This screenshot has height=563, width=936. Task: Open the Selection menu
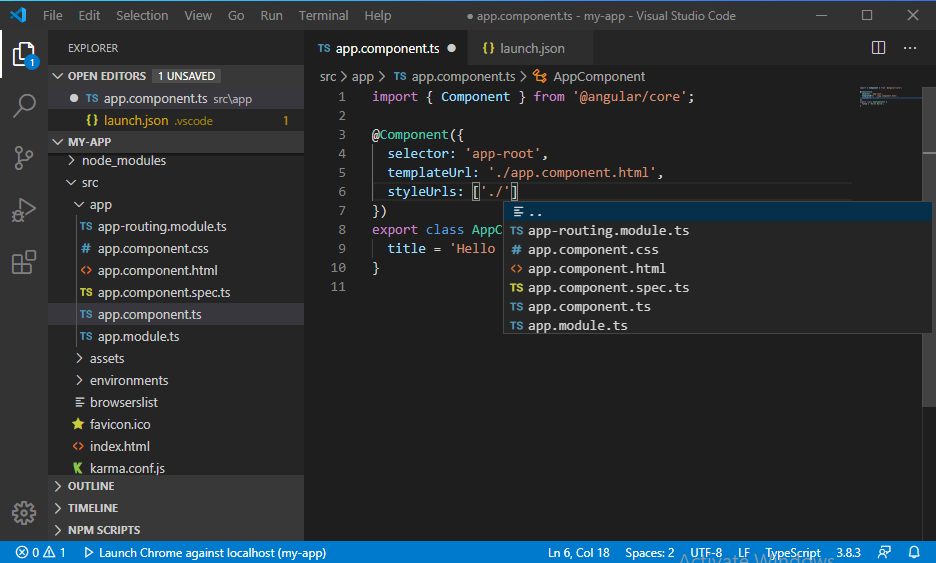[x=142, y=16]
